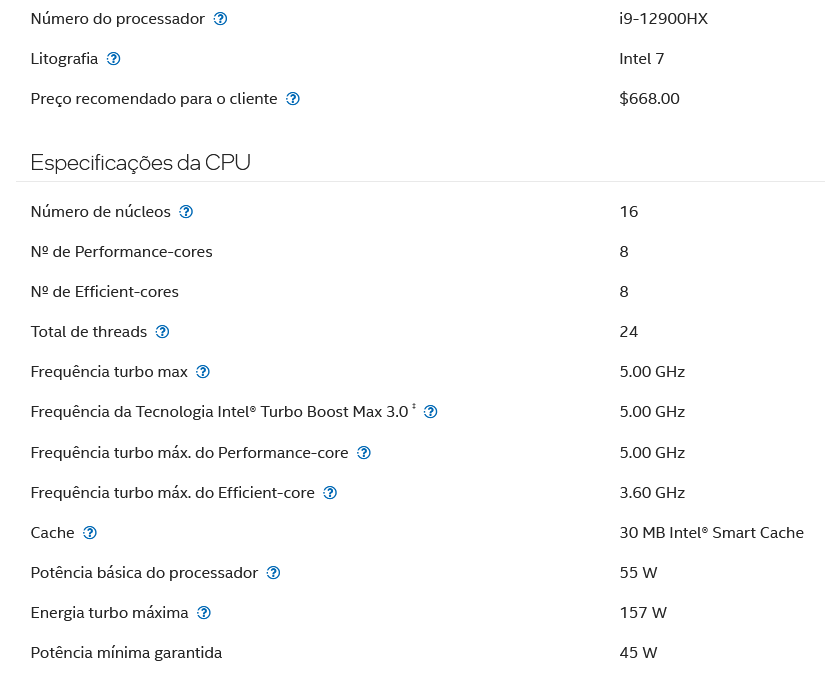Click the Especificações da CPU section heading
825x686 pixels.
140,162
